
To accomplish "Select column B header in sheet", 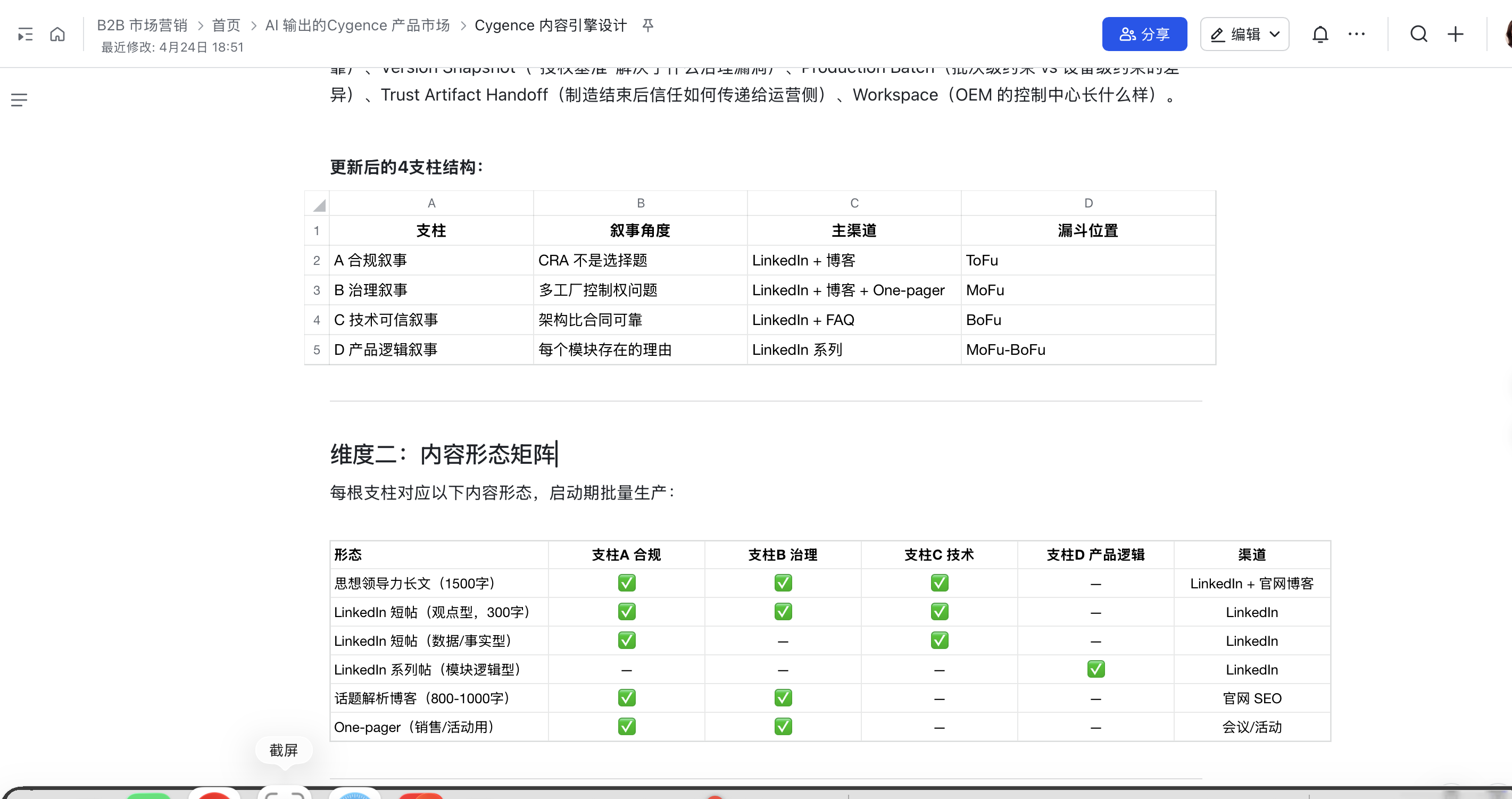I will click(641, 203).
